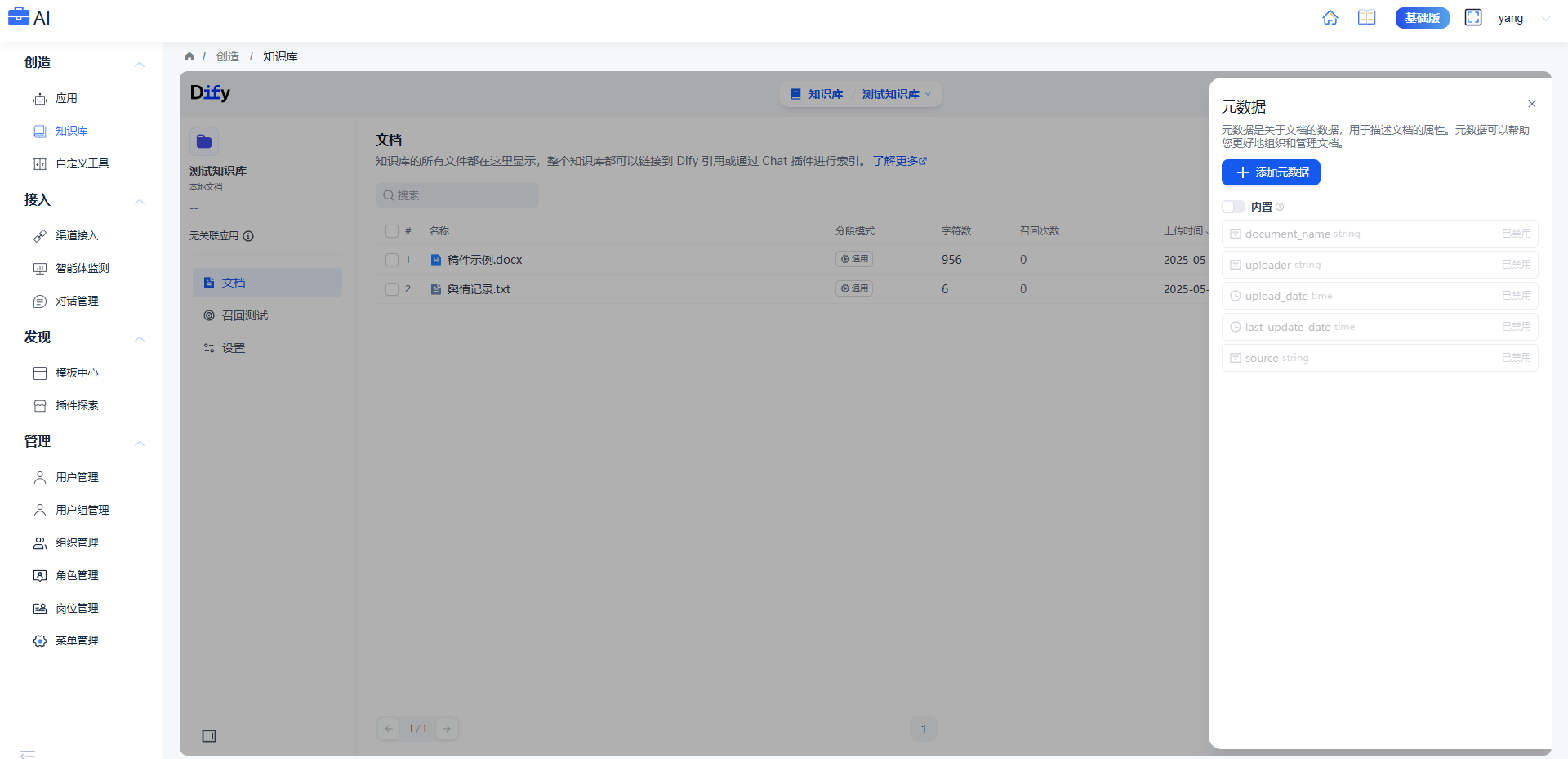Collapse the 管理 menu section
This screenshot has height=759, width=1568.
click(140, 443)
